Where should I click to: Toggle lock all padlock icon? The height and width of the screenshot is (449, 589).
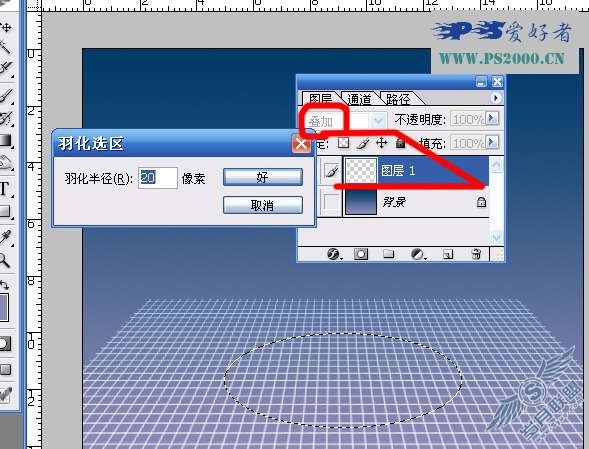pos(400,143)
